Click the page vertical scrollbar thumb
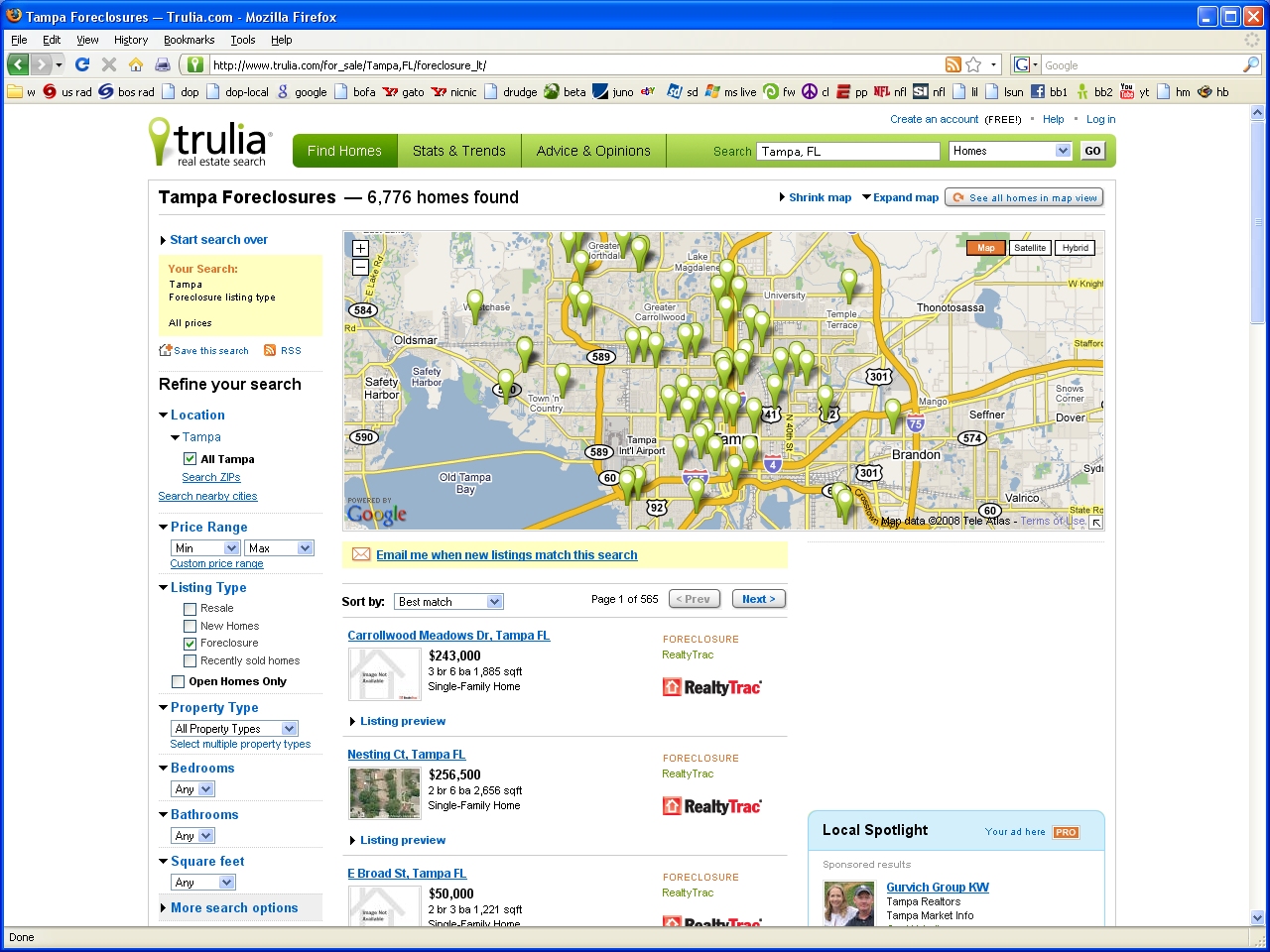This screenshot has height=952, width=1270. (x=1258, y=223)
